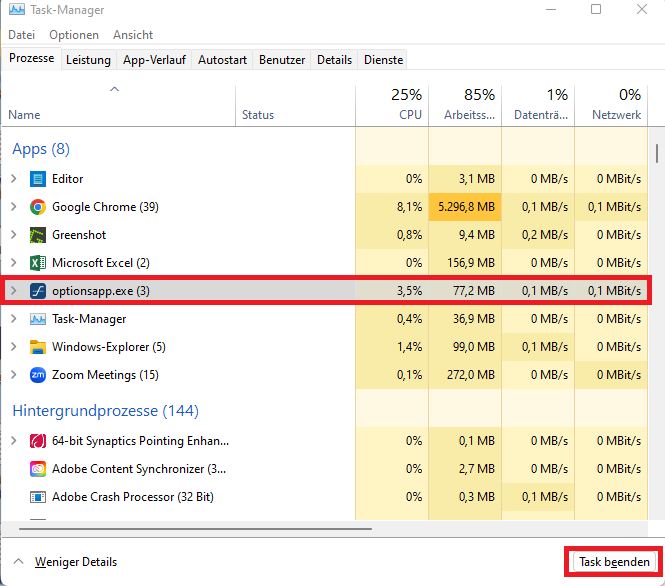Click the Hintergrundprozesse (144) heading
Viewport: 665px width, 586px height.
tap(106, 410)
